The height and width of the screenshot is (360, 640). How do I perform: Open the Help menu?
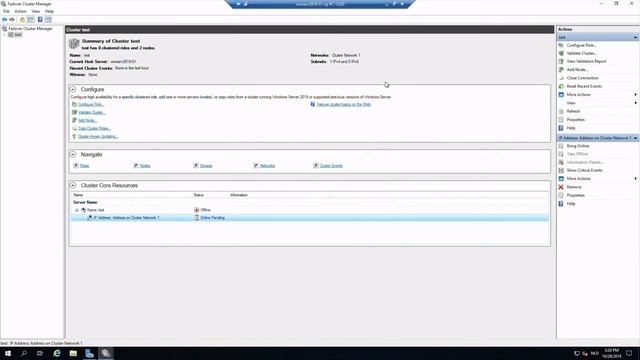point(49,11)
